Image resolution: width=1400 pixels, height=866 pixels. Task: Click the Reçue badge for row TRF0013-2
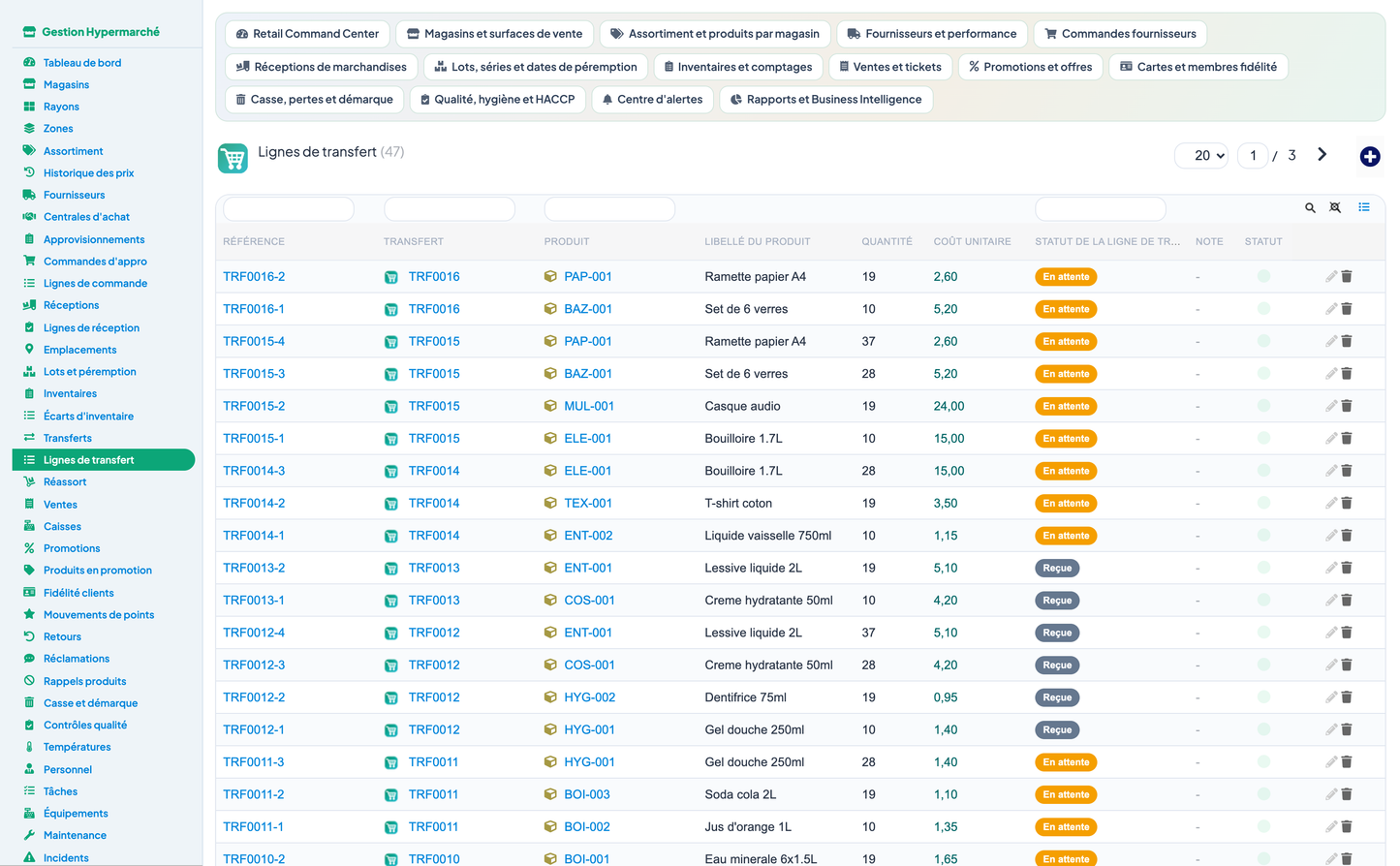pos(1057,569)
